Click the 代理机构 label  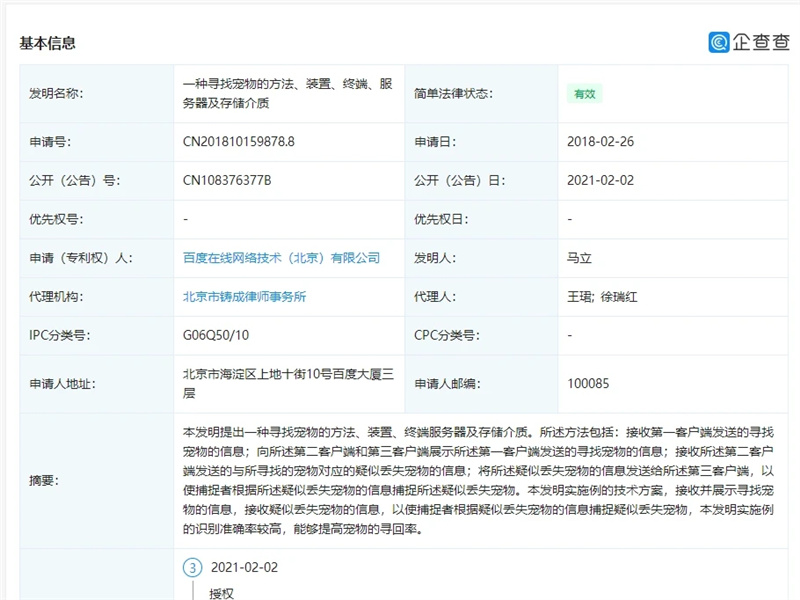(x=56, y=296)
